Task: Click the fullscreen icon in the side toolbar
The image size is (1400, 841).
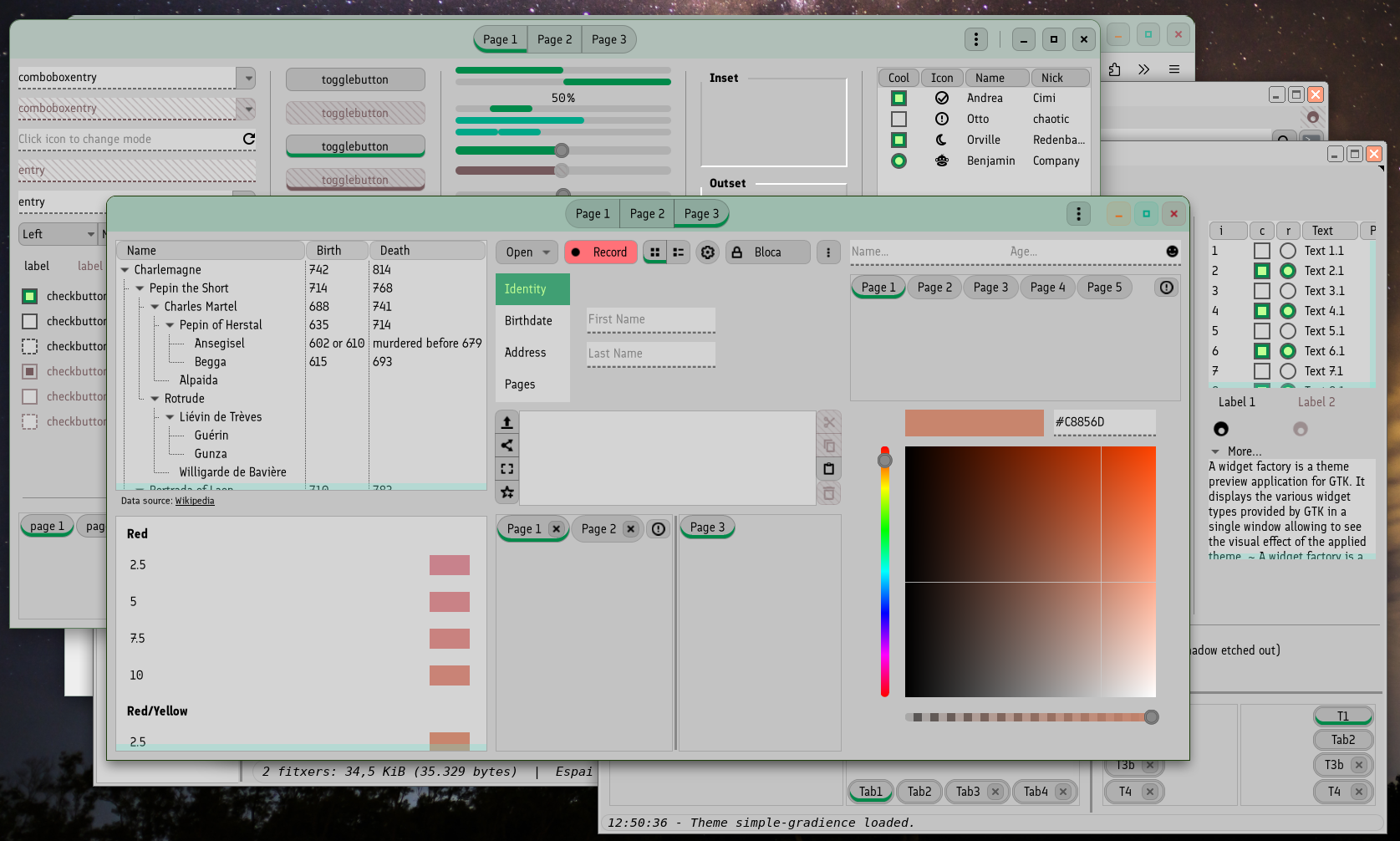Action: [x=507, y=469]
